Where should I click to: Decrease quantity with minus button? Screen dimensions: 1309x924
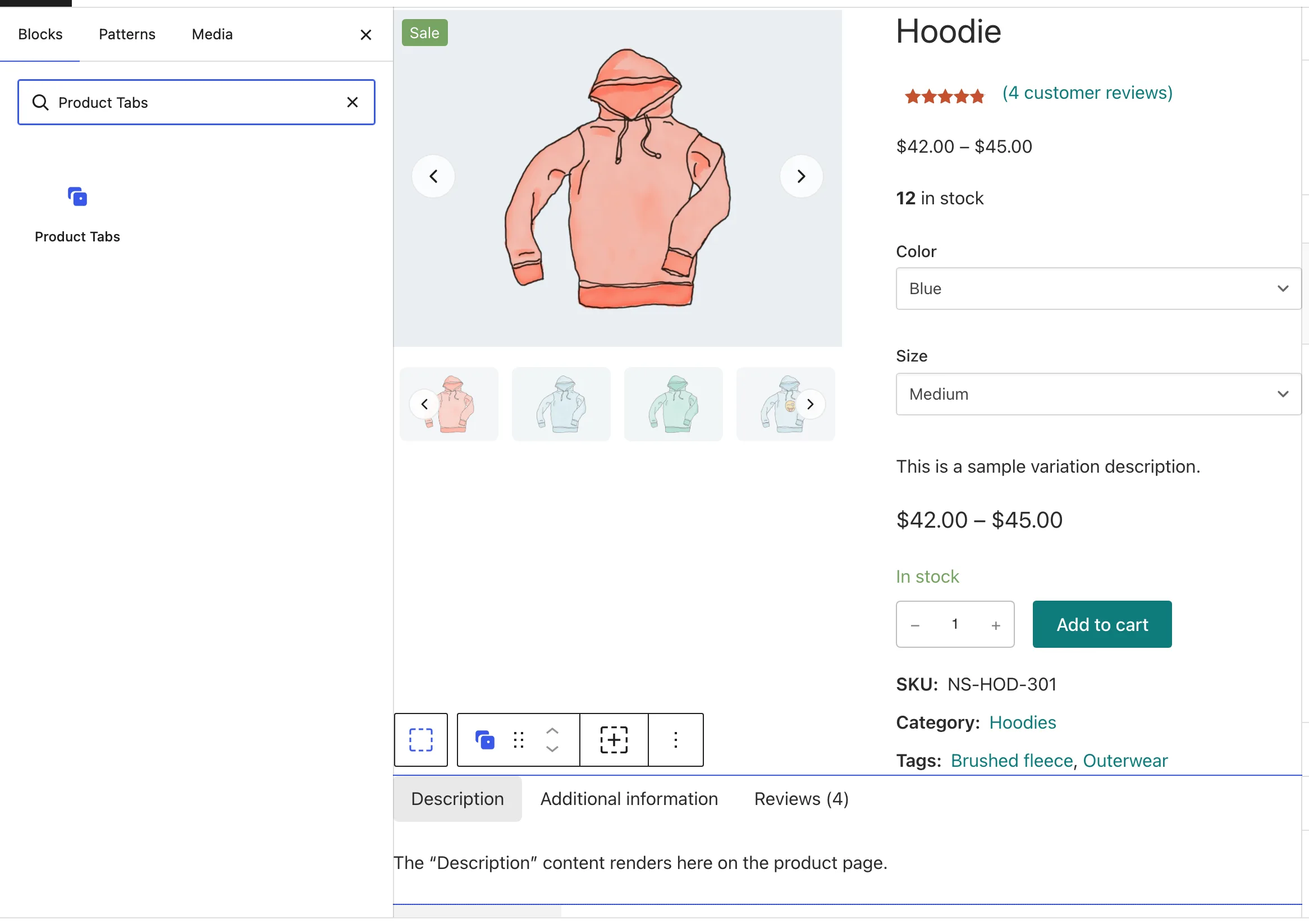(x=915, y=626)
